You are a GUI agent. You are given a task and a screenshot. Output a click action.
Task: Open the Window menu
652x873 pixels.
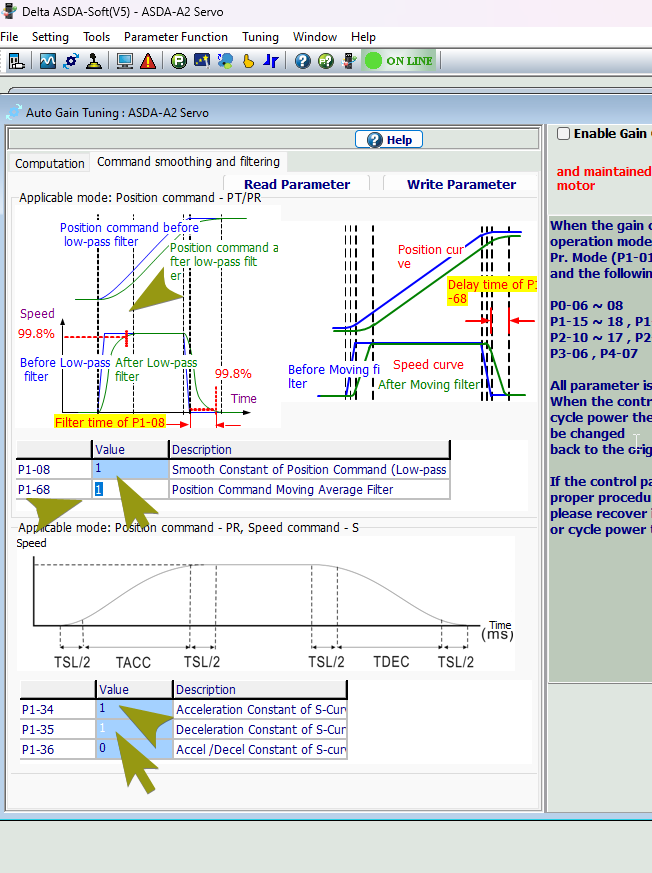click(x=315, y=37)
